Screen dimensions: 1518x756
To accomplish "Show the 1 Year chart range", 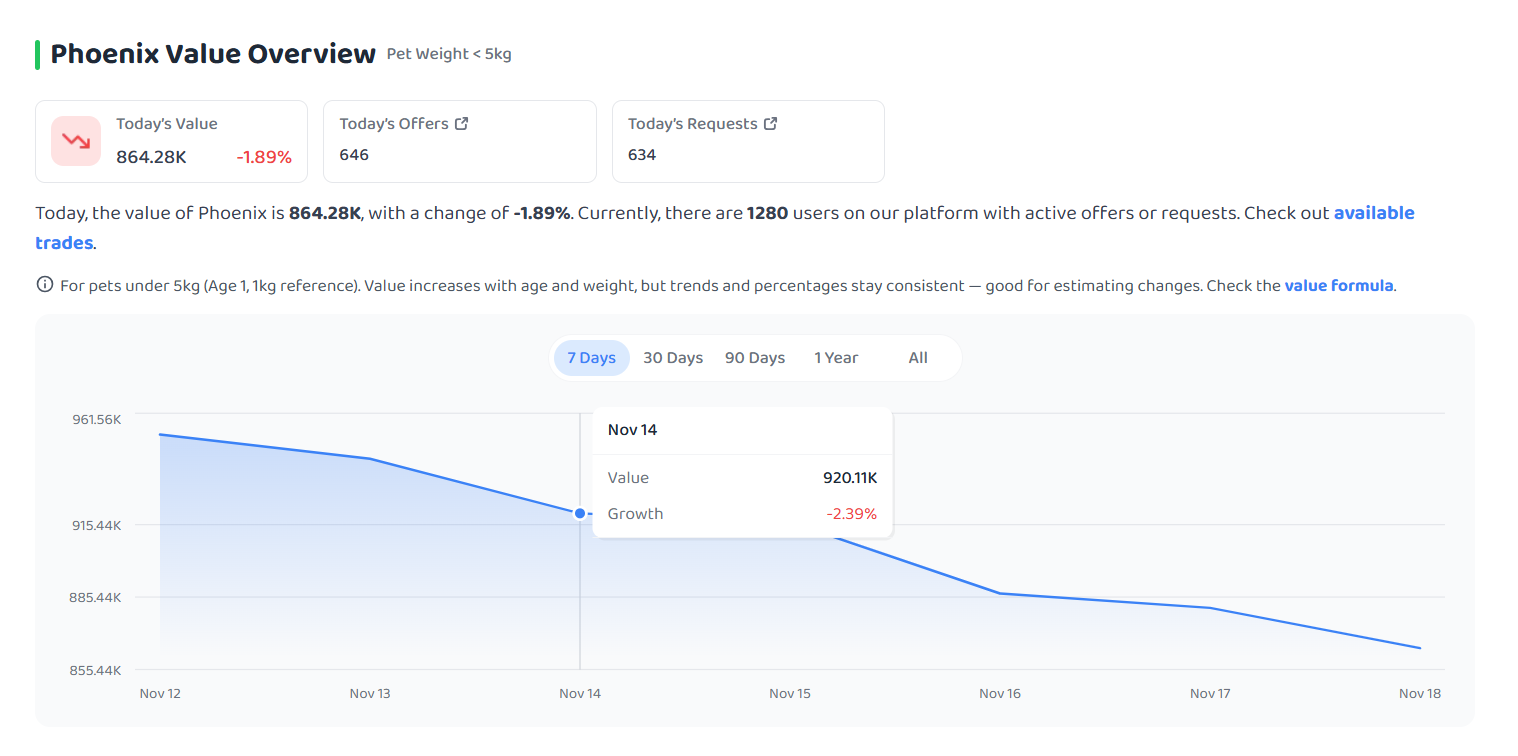I will (836, 358).
